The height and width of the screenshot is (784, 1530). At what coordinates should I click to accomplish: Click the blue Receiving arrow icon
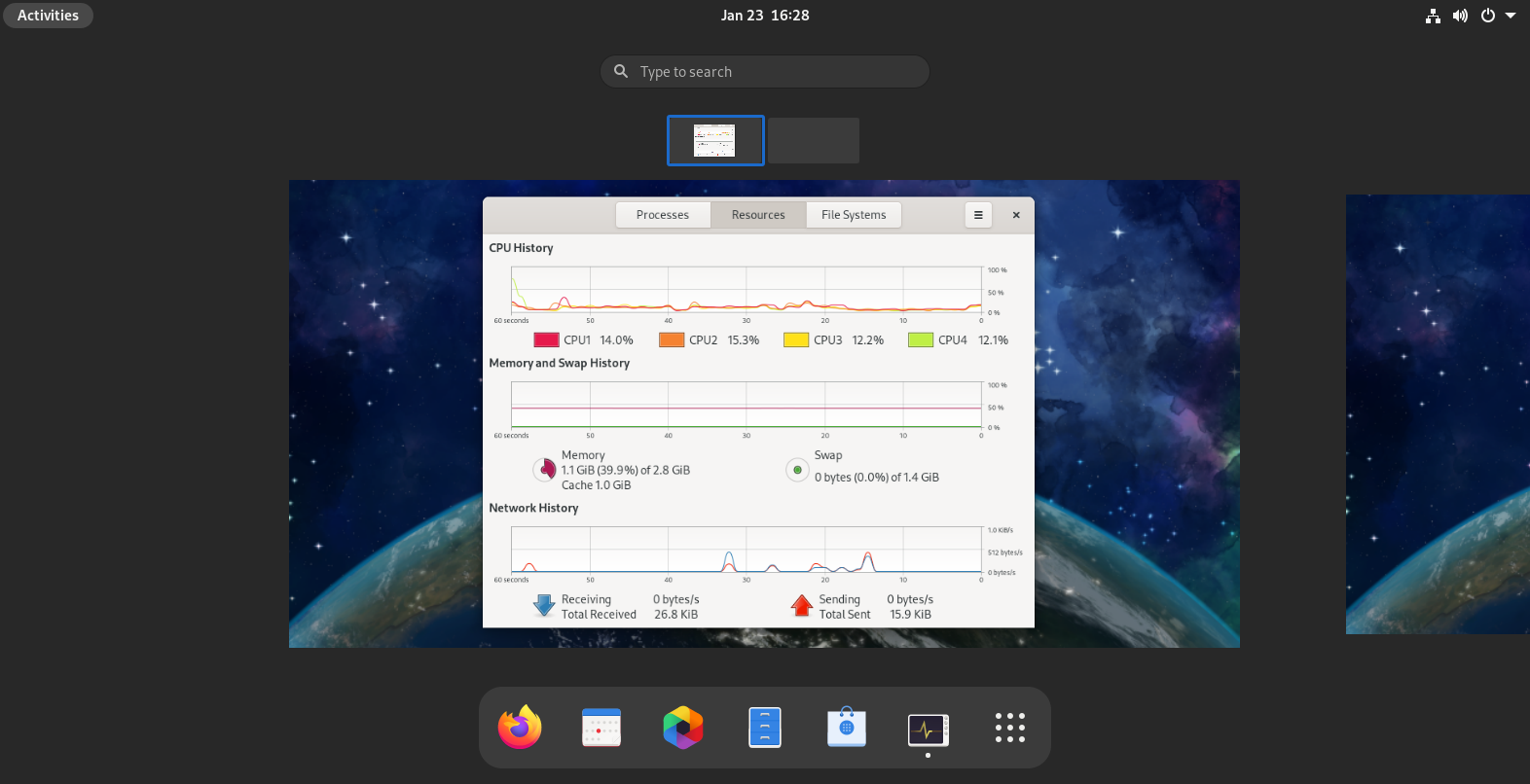544,606
